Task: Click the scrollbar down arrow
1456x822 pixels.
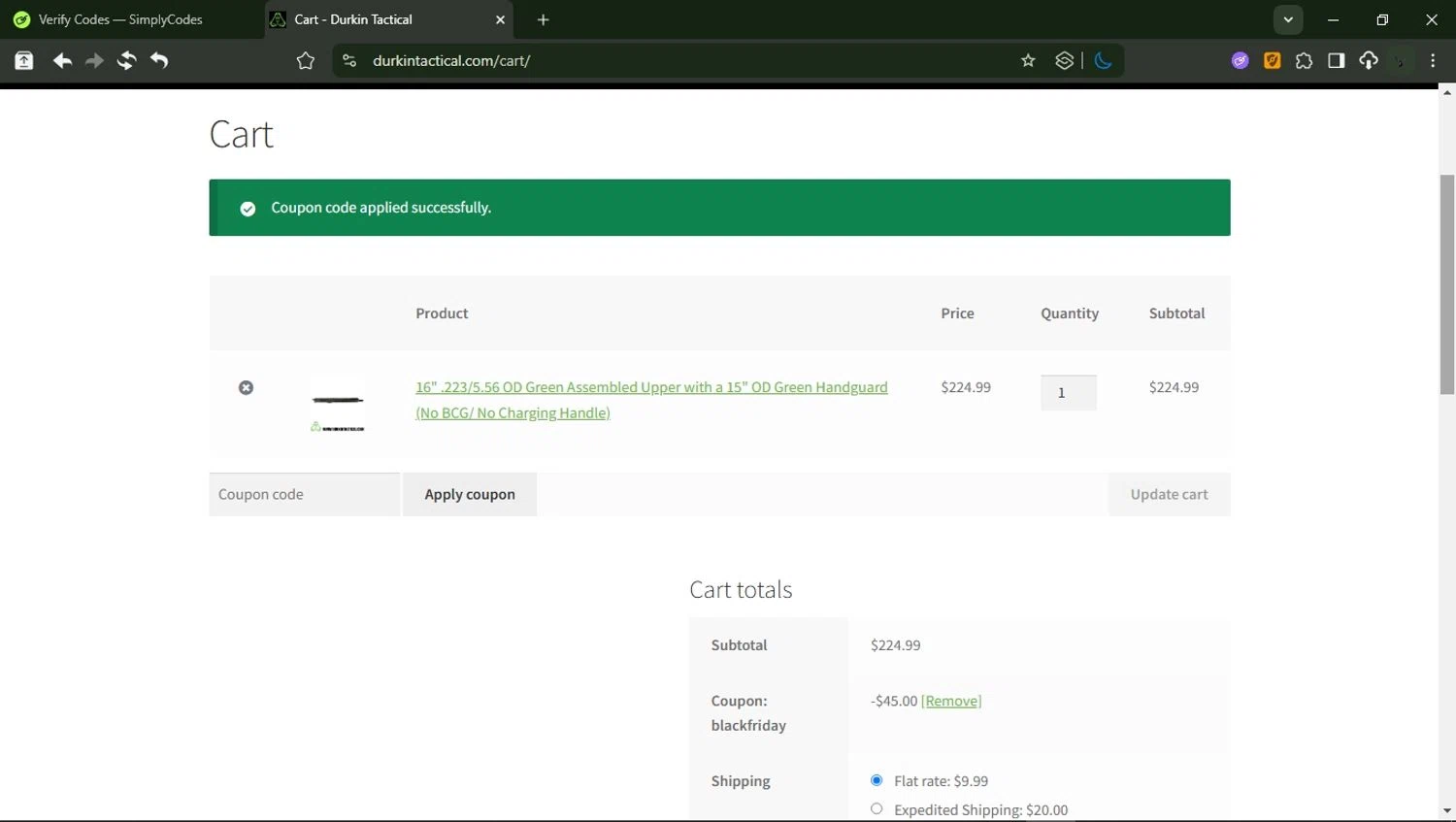Action: click(1447, 810)
